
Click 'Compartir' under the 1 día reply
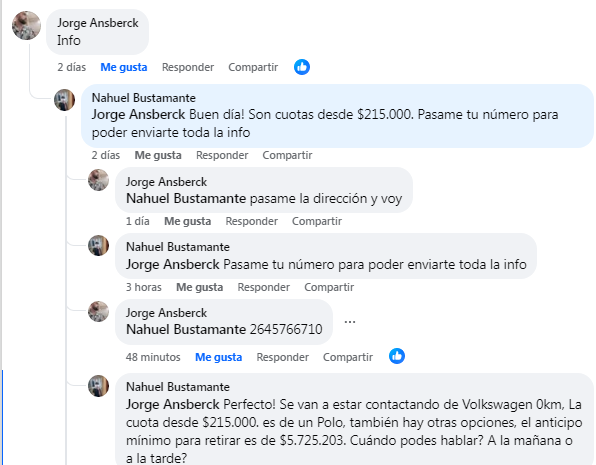(x=317, y=221)
